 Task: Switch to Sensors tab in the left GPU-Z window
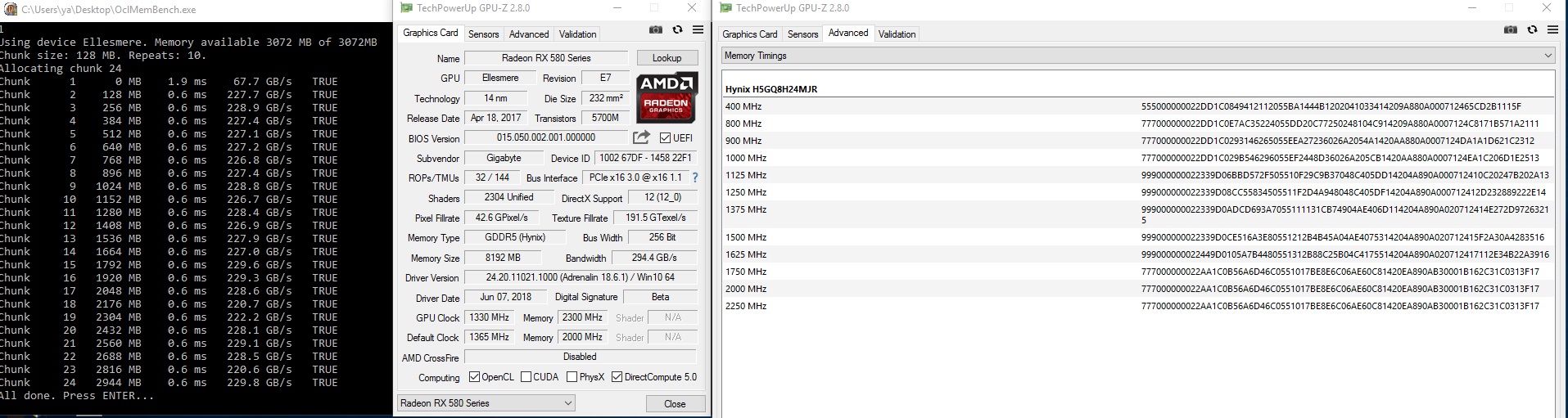coord(483,34)
